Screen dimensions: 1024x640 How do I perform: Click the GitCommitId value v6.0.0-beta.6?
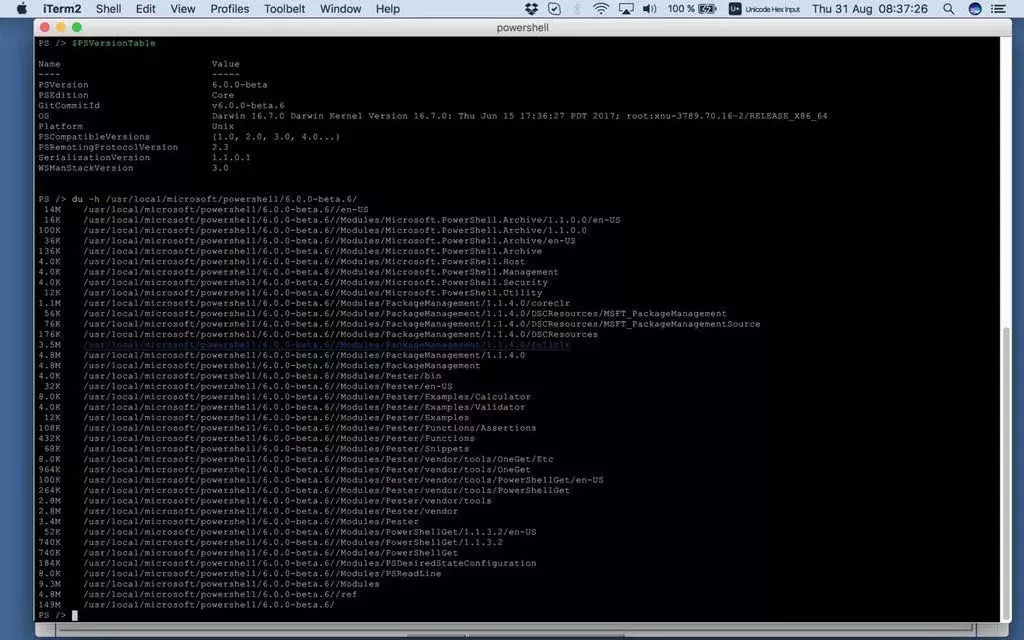(248, 106)
